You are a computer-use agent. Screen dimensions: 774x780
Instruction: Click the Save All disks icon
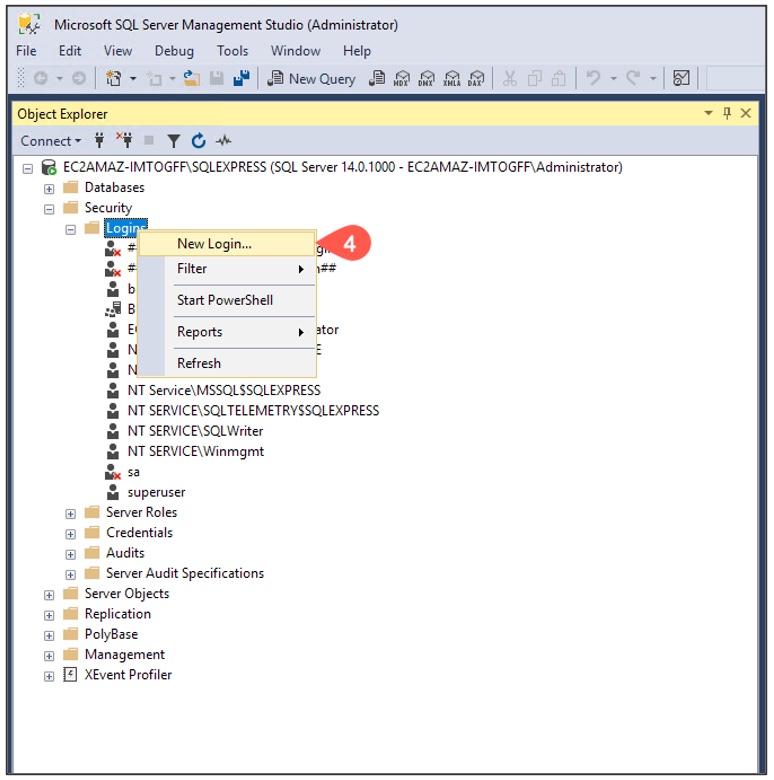tap(240, 78)
